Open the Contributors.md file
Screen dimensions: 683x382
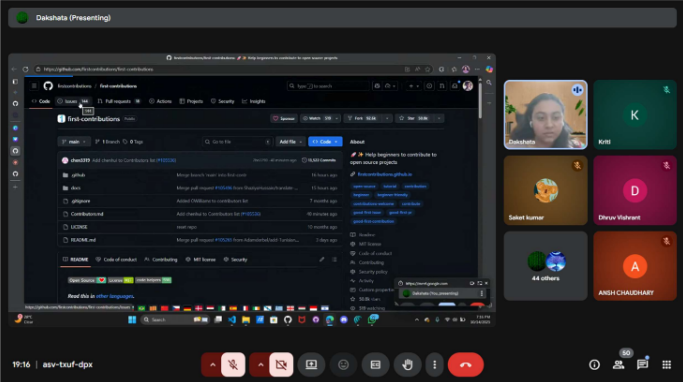87,214
